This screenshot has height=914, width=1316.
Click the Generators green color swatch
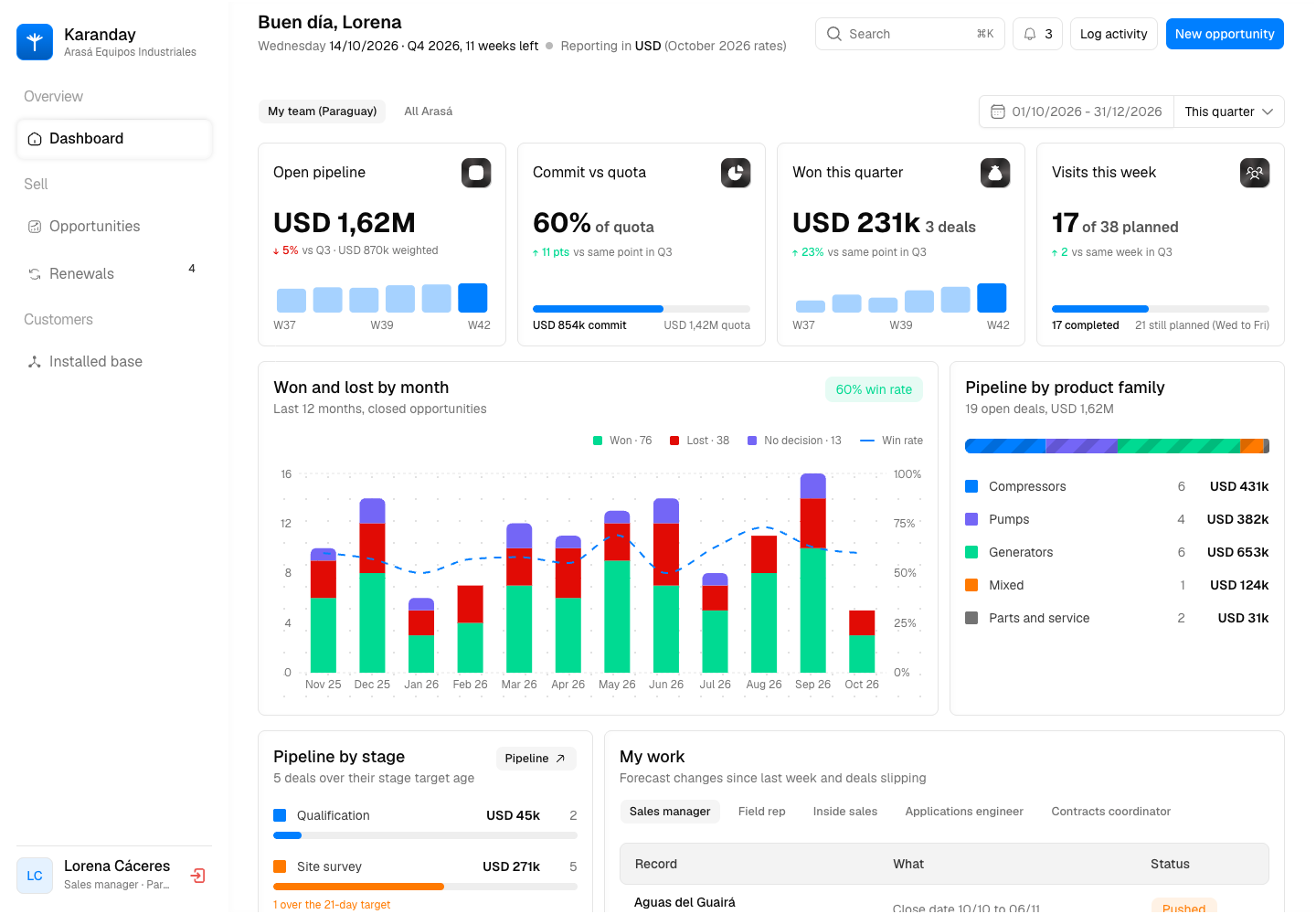pos(971,552)
